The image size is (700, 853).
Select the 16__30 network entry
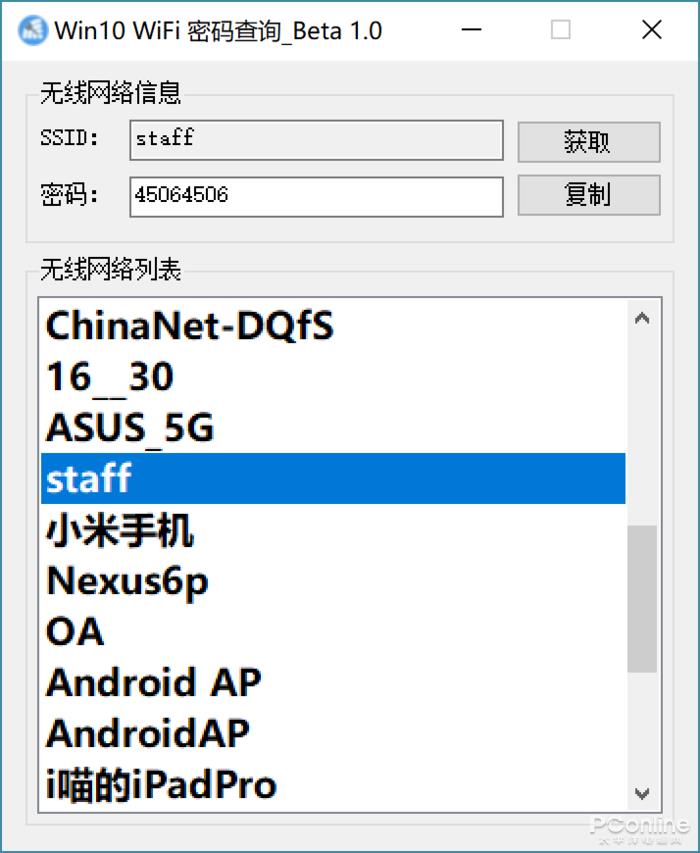(110, 377)
